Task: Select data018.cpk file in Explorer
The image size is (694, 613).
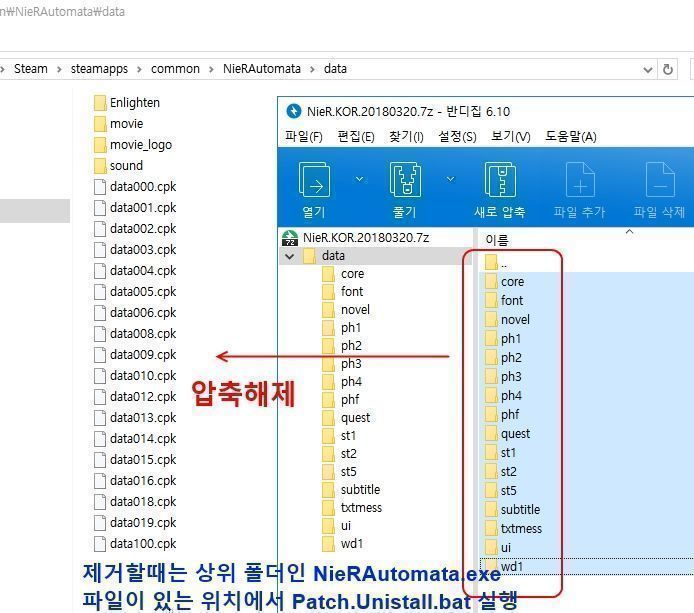Action: [x=135, y=501]
